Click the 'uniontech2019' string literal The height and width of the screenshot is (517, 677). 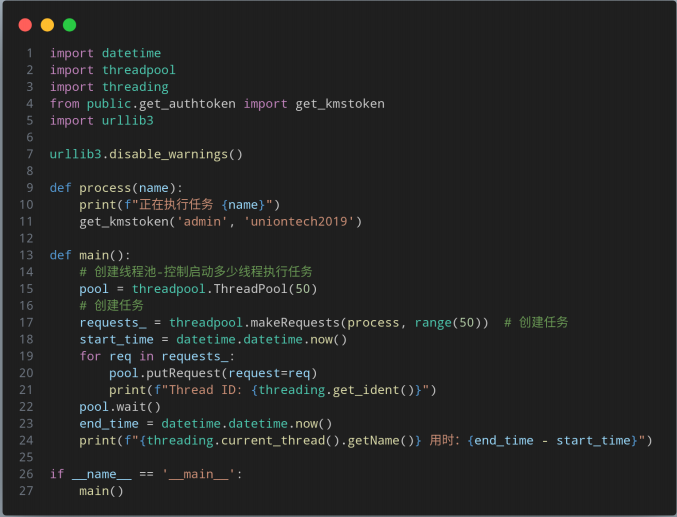click(299, 222)
